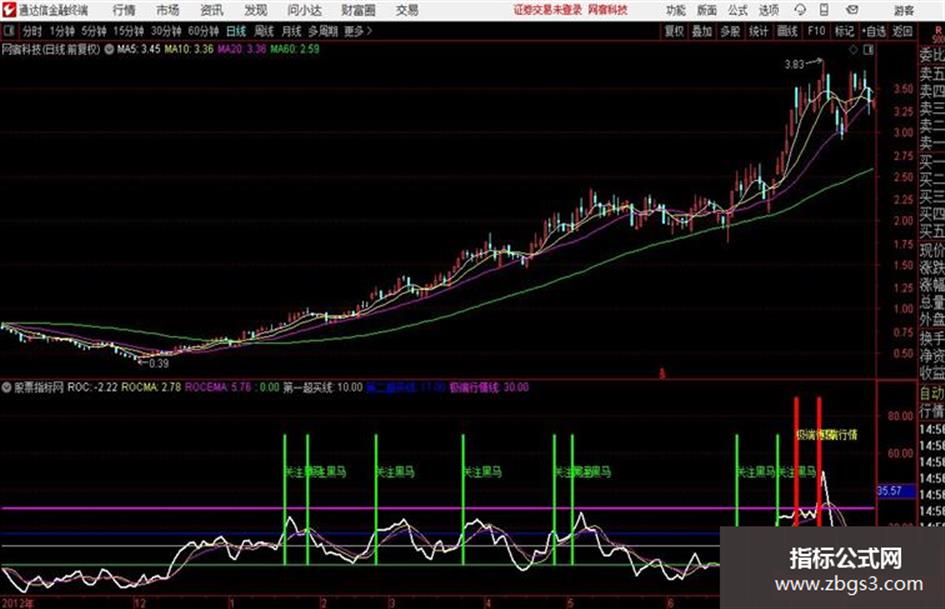945x609 pixels.
Task: Click the 返回 back button
Action: (x=902, y=31)
